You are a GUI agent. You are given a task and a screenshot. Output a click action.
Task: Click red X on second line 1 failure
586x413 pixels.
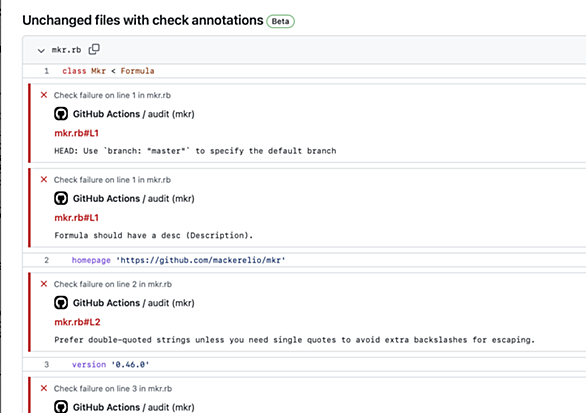pyautogui.click(x=44, y=179)
